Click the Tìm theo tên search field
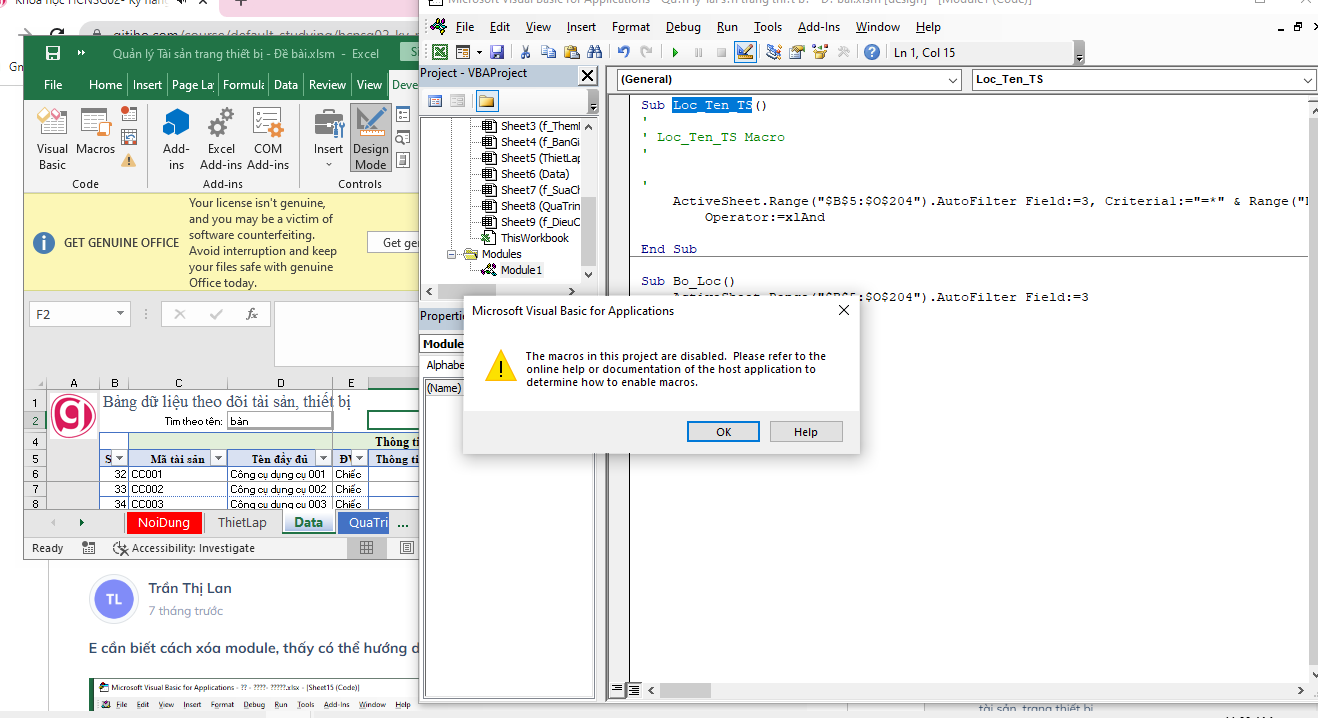The image size is (1318, 718). click(280, 421)
